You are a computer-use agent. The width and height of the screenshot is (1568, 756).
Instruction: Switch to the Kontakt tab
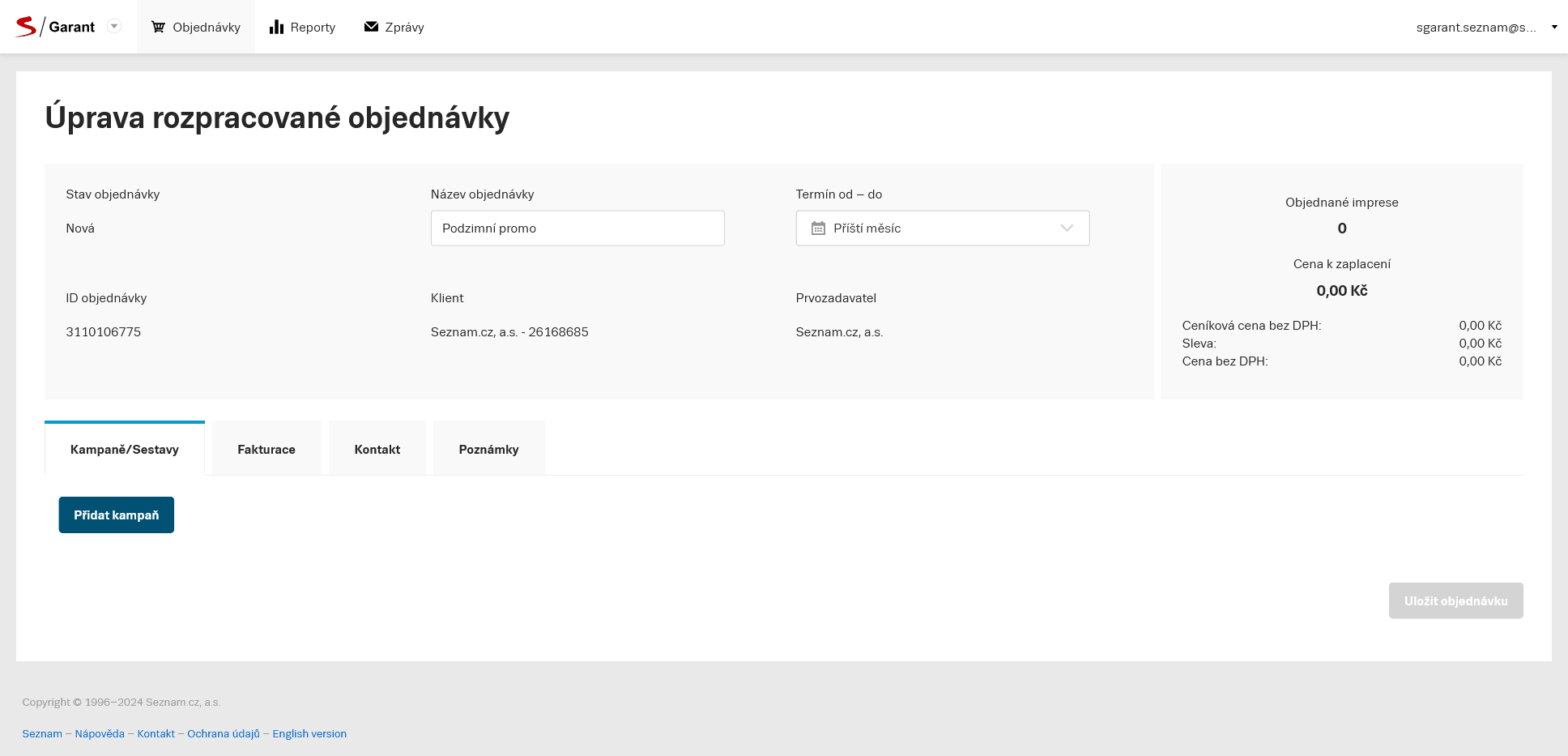[377, 449]
